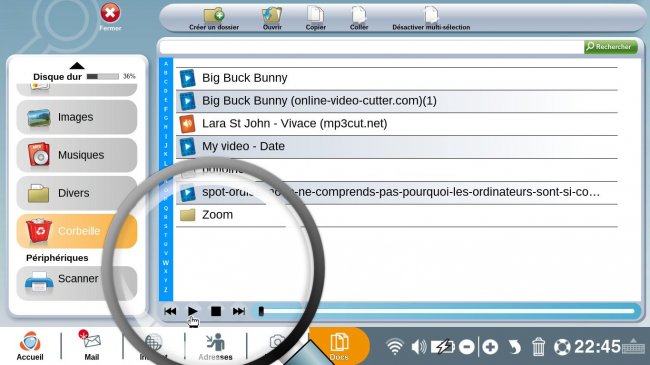Open the Docs application tab
The height and width of the screenshot is (365, 650).
click(x=339, y=347)
